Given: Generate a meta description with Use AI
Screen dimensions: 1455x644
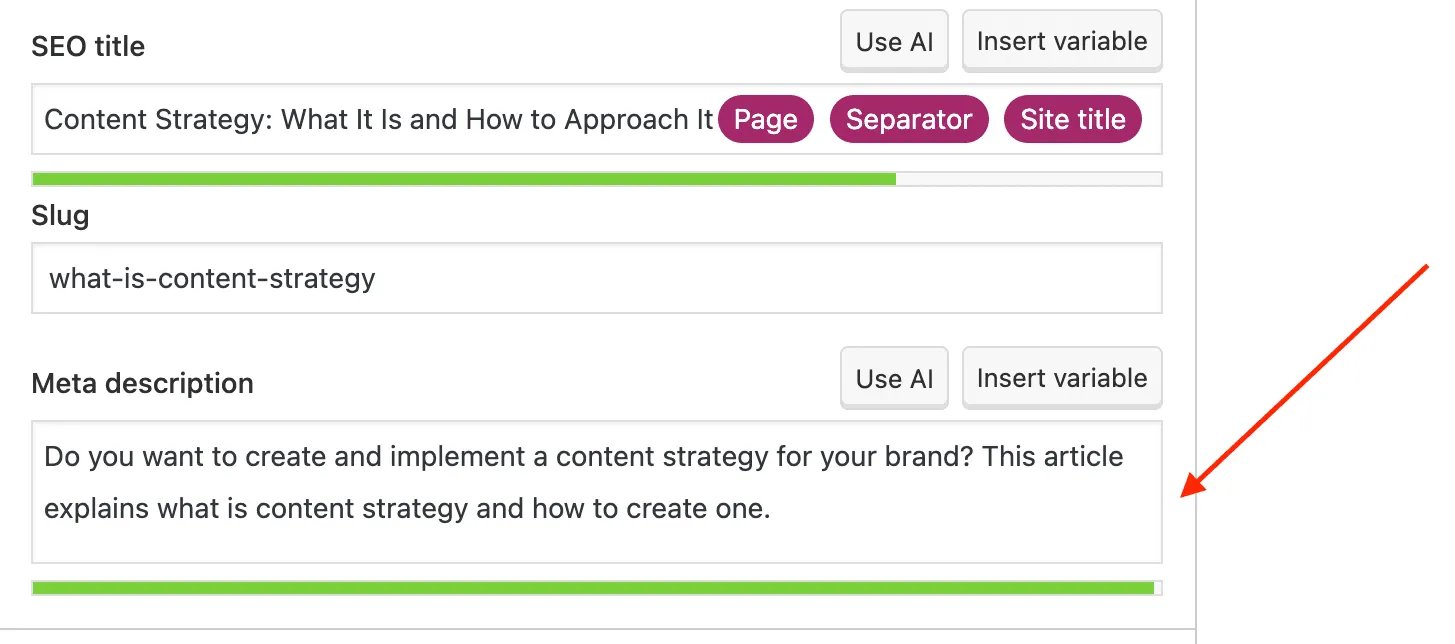Looking at the screenshot, I should [893, 377].
